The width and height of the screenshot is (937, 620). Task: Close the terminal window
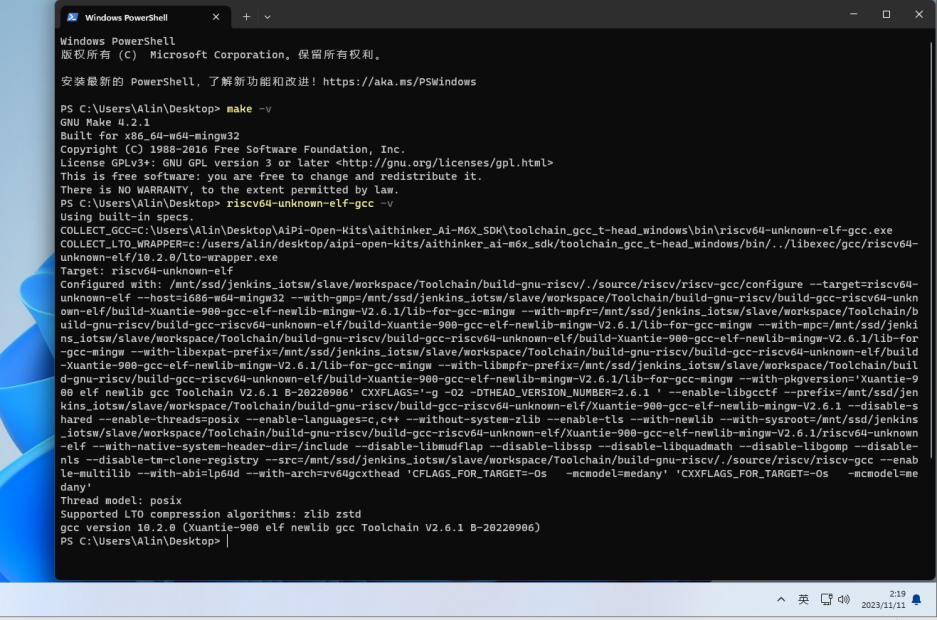pos(919,14)
